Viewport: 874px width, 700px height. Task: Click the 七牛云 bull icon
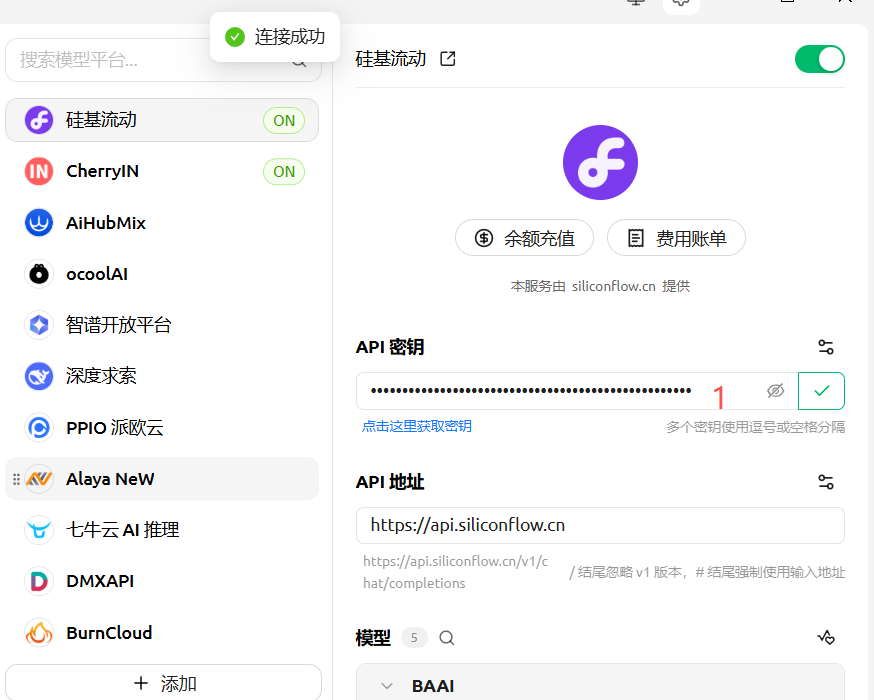click(x=39, y=530)
